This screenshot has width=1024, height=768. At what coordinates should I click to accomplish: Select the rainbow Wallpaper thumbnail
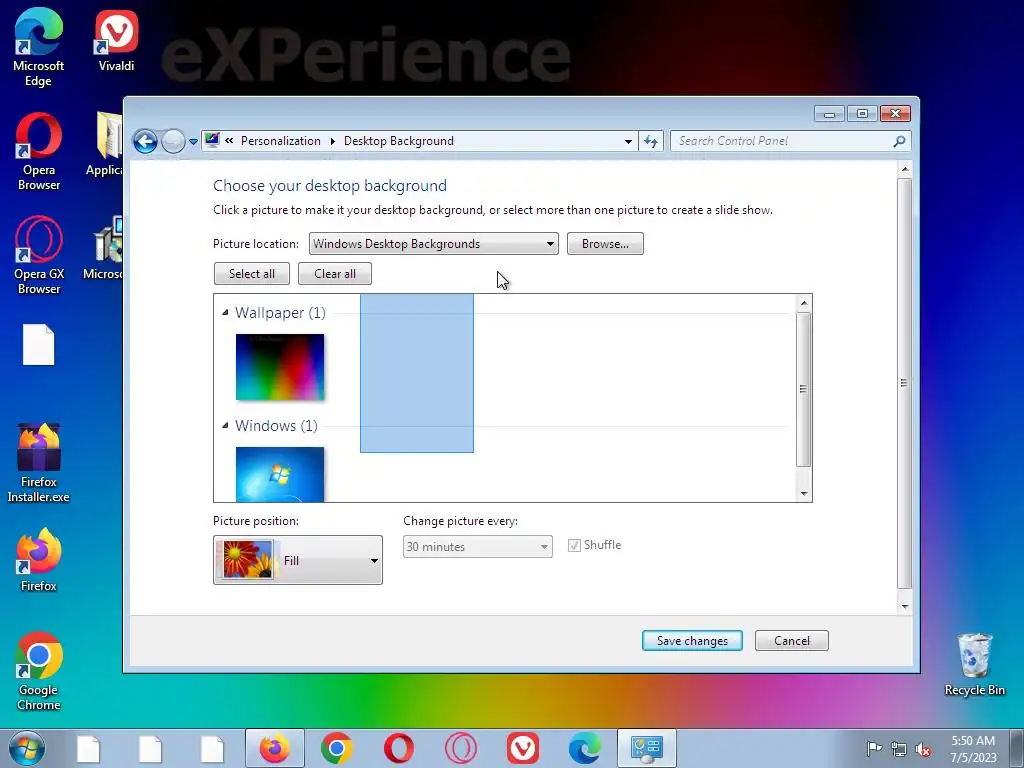[280, 367]
